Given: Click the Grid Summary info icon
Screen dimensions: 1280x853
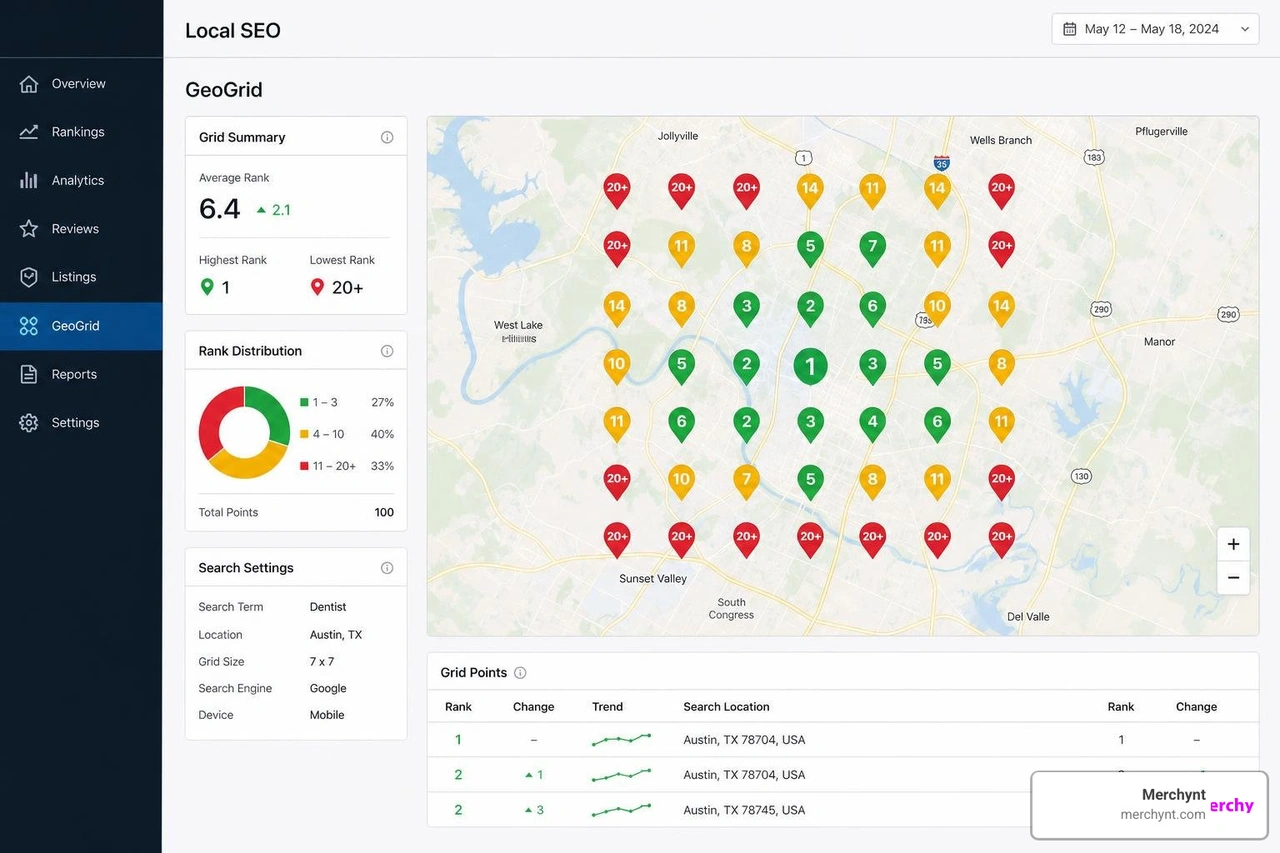Looking at the screenshot, I should tap(387, 137).
